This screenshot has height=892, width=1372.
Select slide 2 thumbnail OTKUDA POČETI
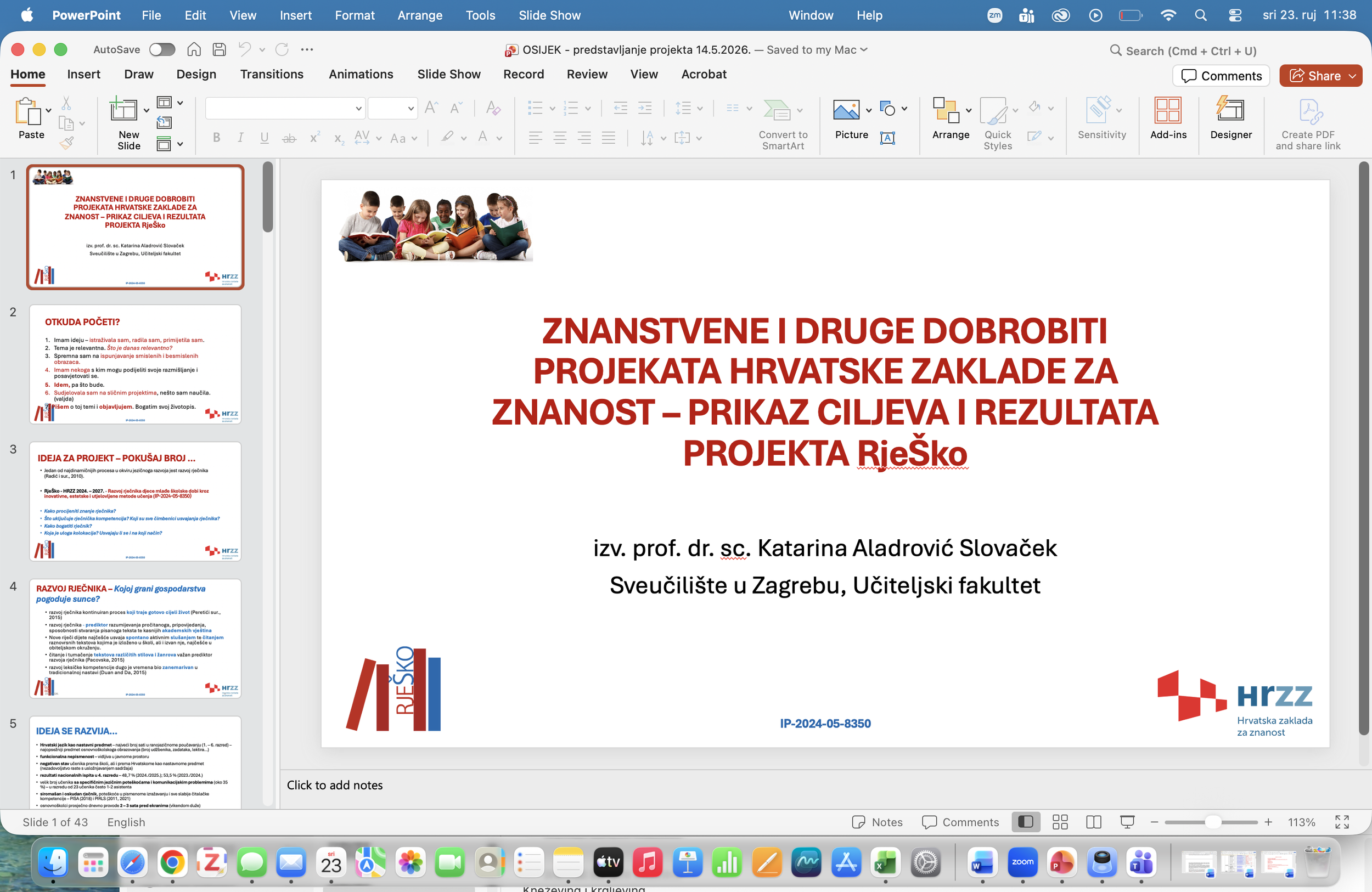pyautogui.click(x=136, y=364)
